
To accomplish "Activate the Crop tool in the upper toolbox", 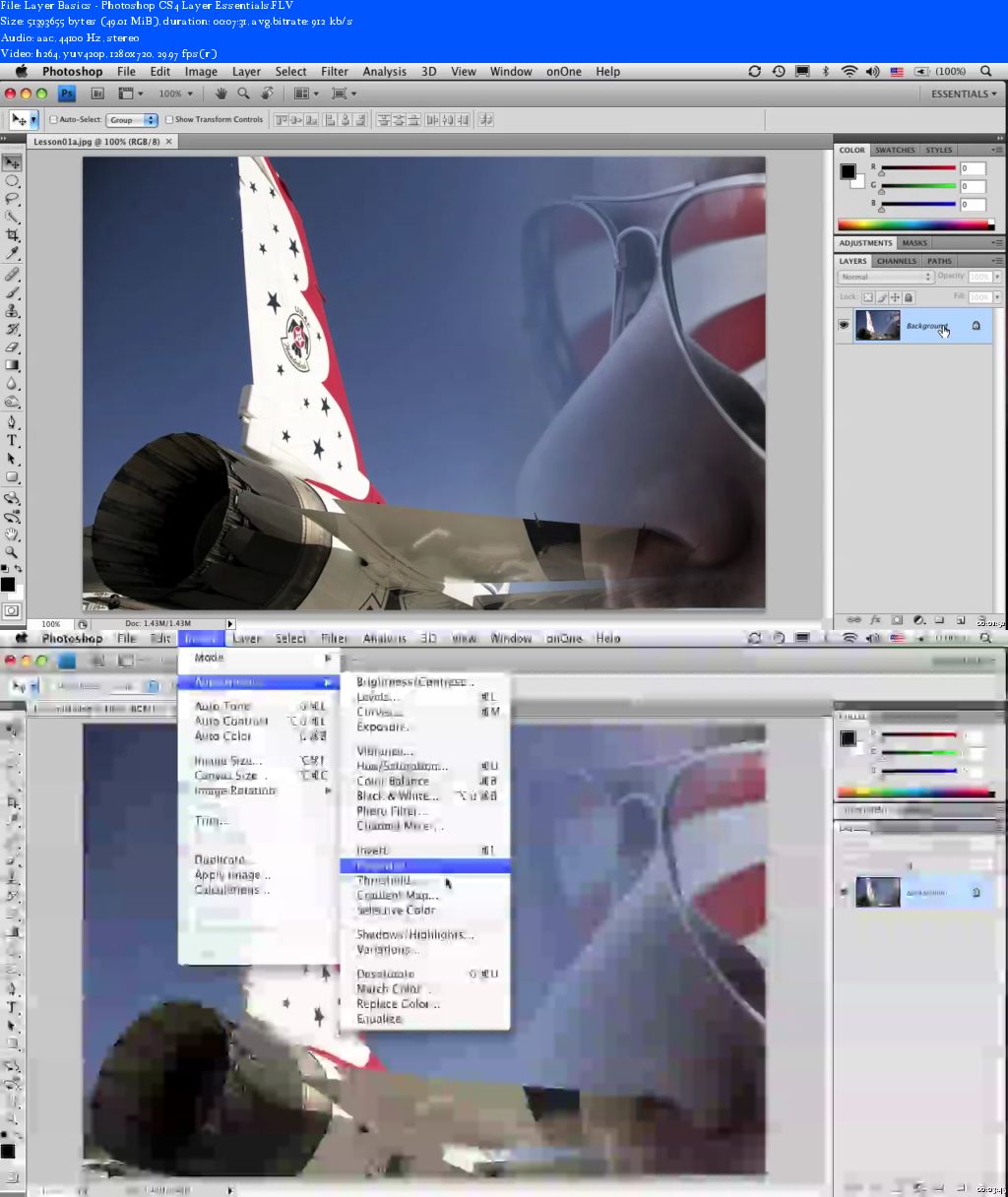I will [x=12, y=235].
